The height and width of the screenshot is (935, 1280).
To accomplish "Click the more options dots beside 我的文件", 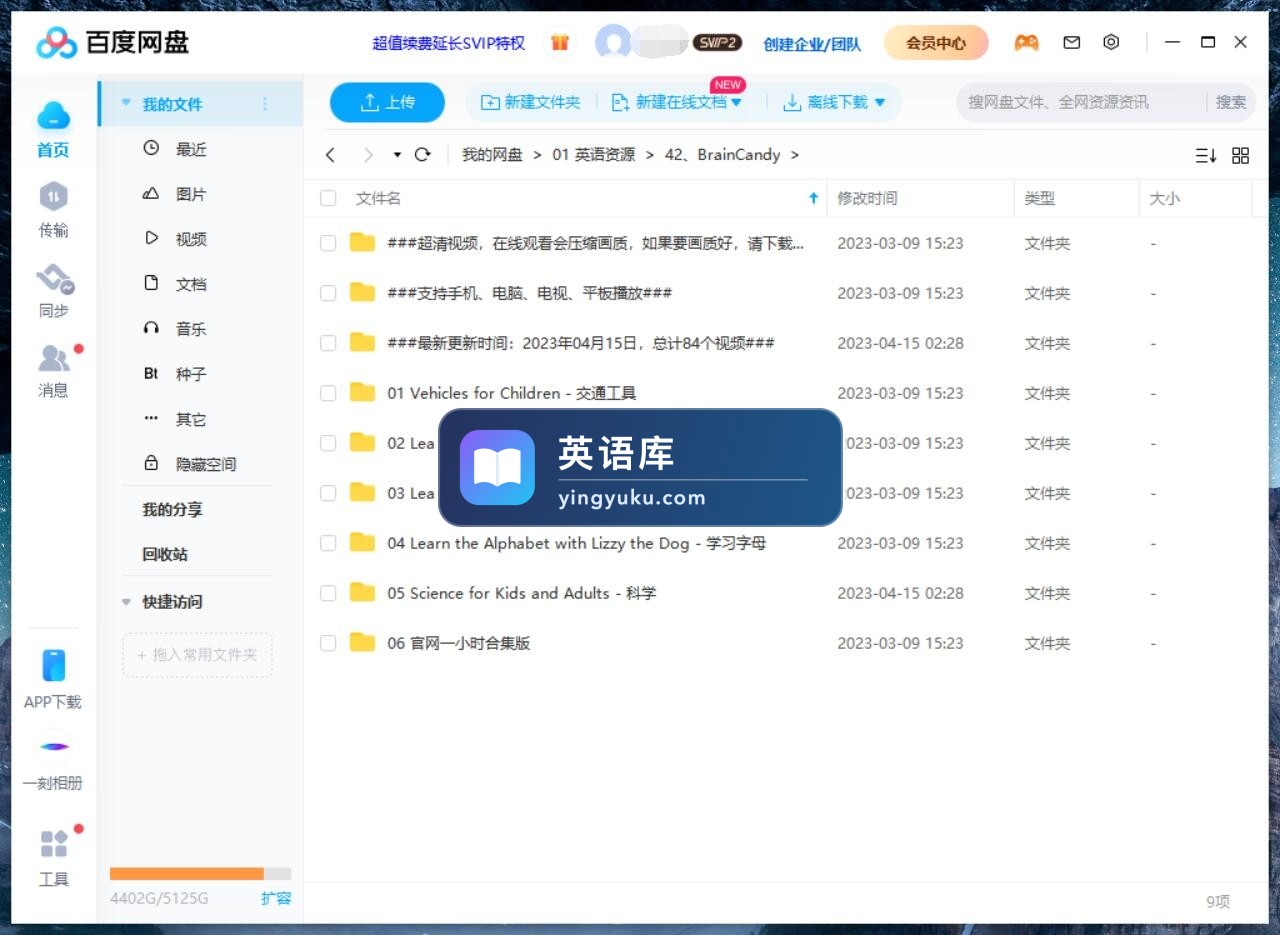I will tap(265, 104).
